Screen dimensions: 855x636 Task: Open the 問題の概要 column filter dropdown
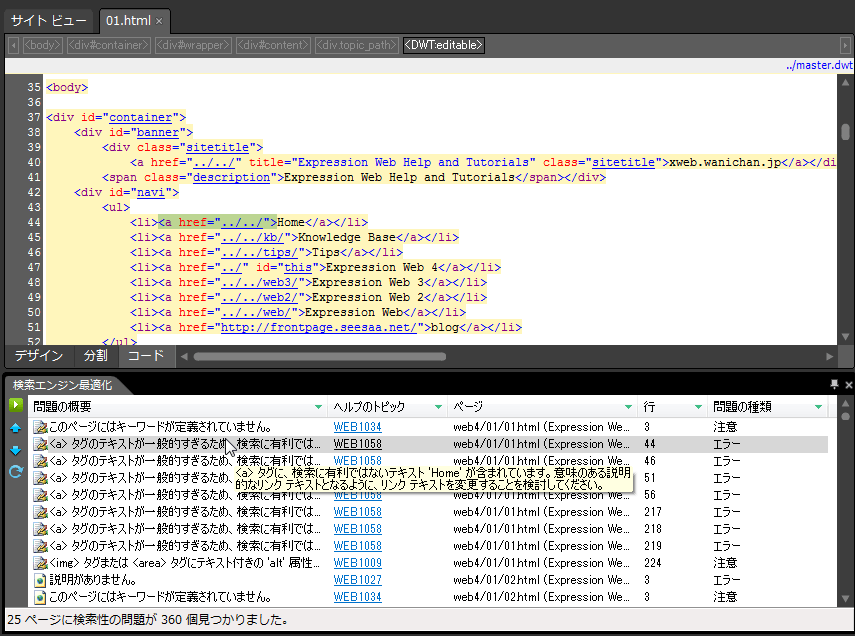click(x=319, y=407)
